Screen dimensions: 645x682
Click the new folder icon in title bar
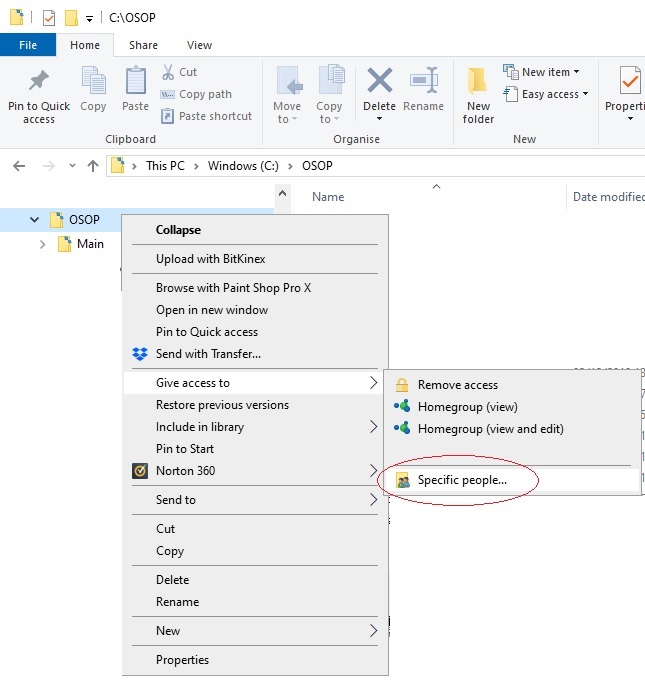pos(71,18)
